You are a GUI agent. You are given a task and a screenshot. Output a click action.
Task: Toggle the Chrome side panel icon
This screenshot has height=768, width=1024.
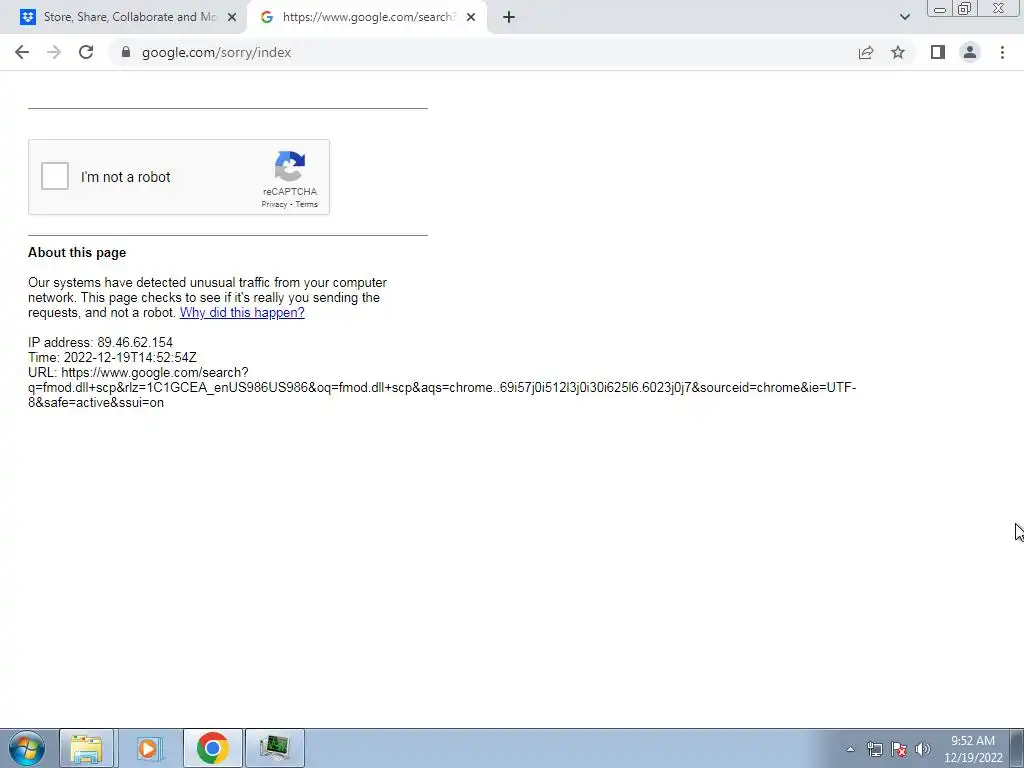[938, 52]
